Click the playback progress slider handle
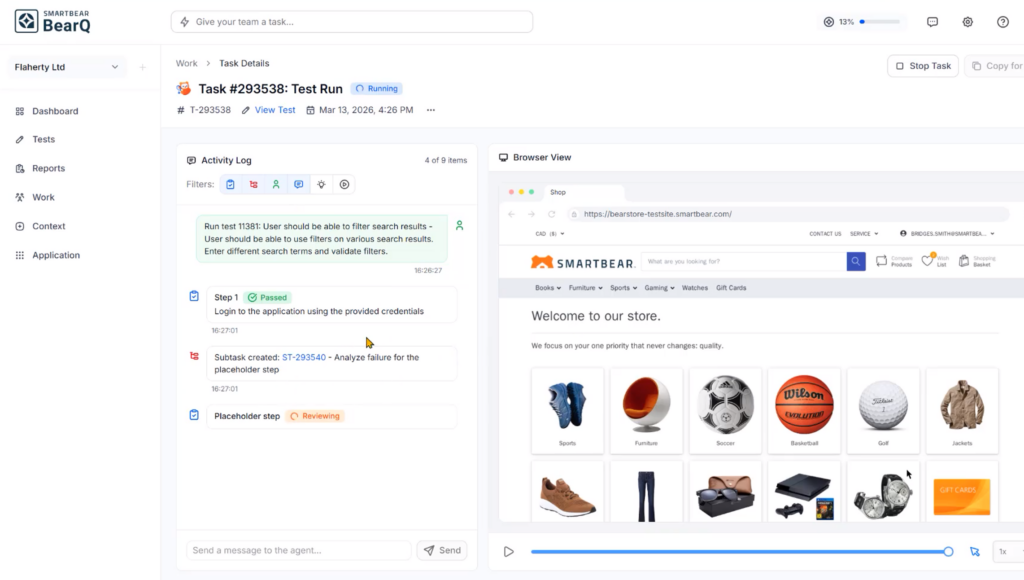1024x580 pixels. [x=948, y=551]
